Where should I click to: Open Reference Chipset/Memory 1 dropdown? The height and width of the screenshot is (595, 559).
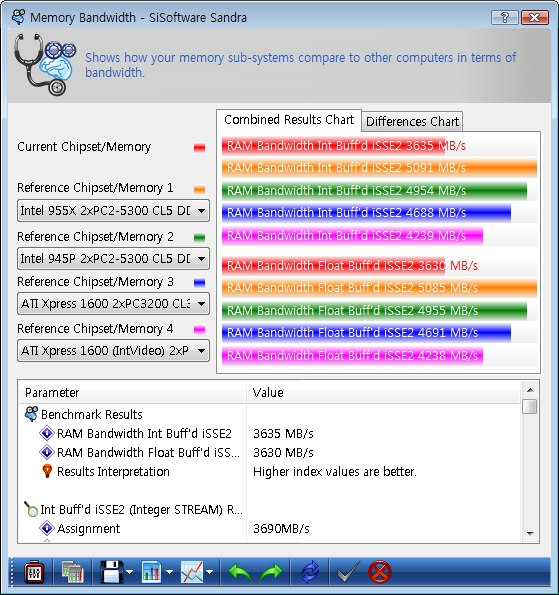[x=113, y=211]
